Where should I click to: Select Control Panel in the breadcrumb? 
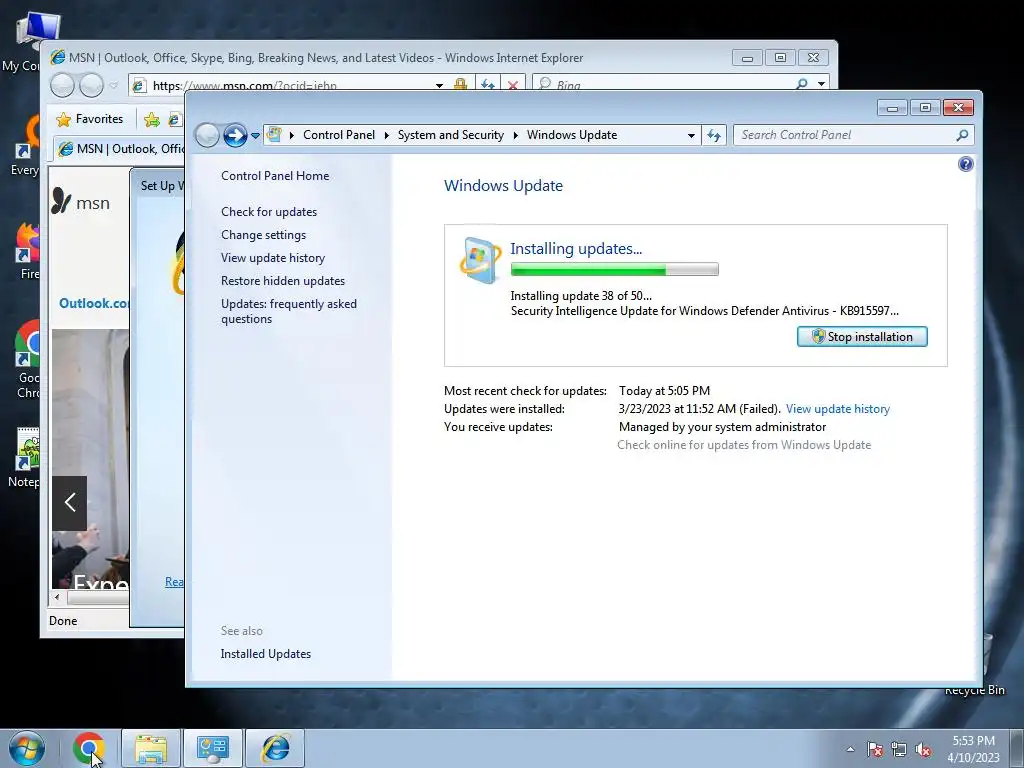[339, 135]
